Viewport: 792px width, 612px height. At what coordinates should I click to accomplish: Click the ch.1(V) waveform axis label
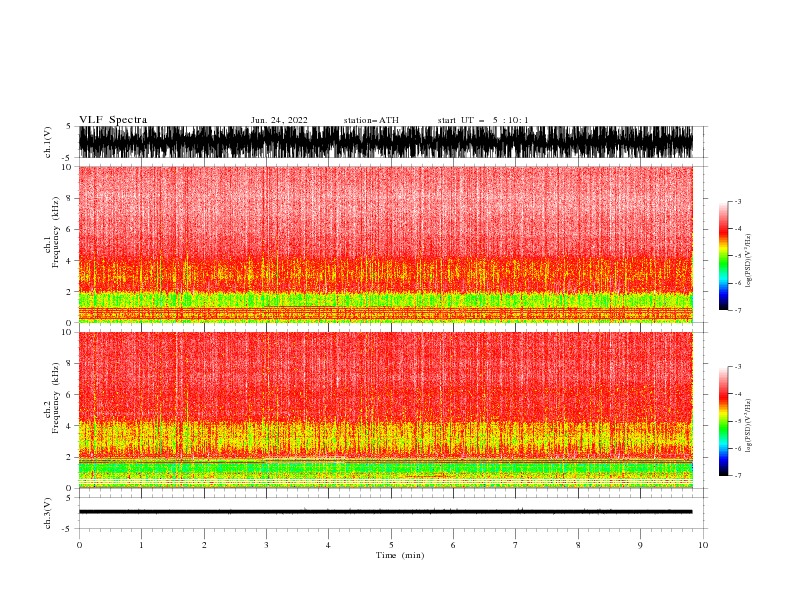click(48, 142)
